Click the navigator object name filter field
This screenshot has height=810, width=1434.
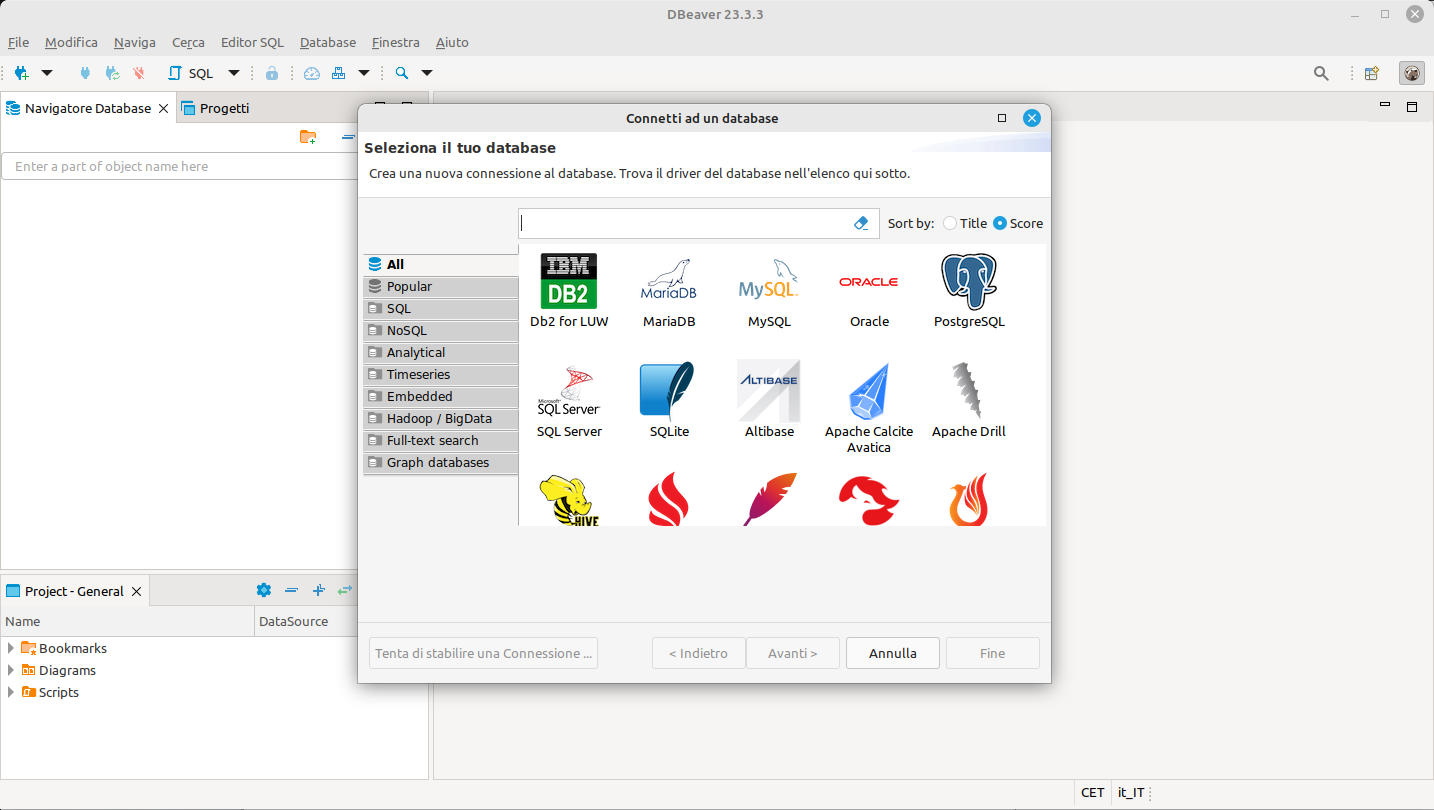tap(180, 166)
